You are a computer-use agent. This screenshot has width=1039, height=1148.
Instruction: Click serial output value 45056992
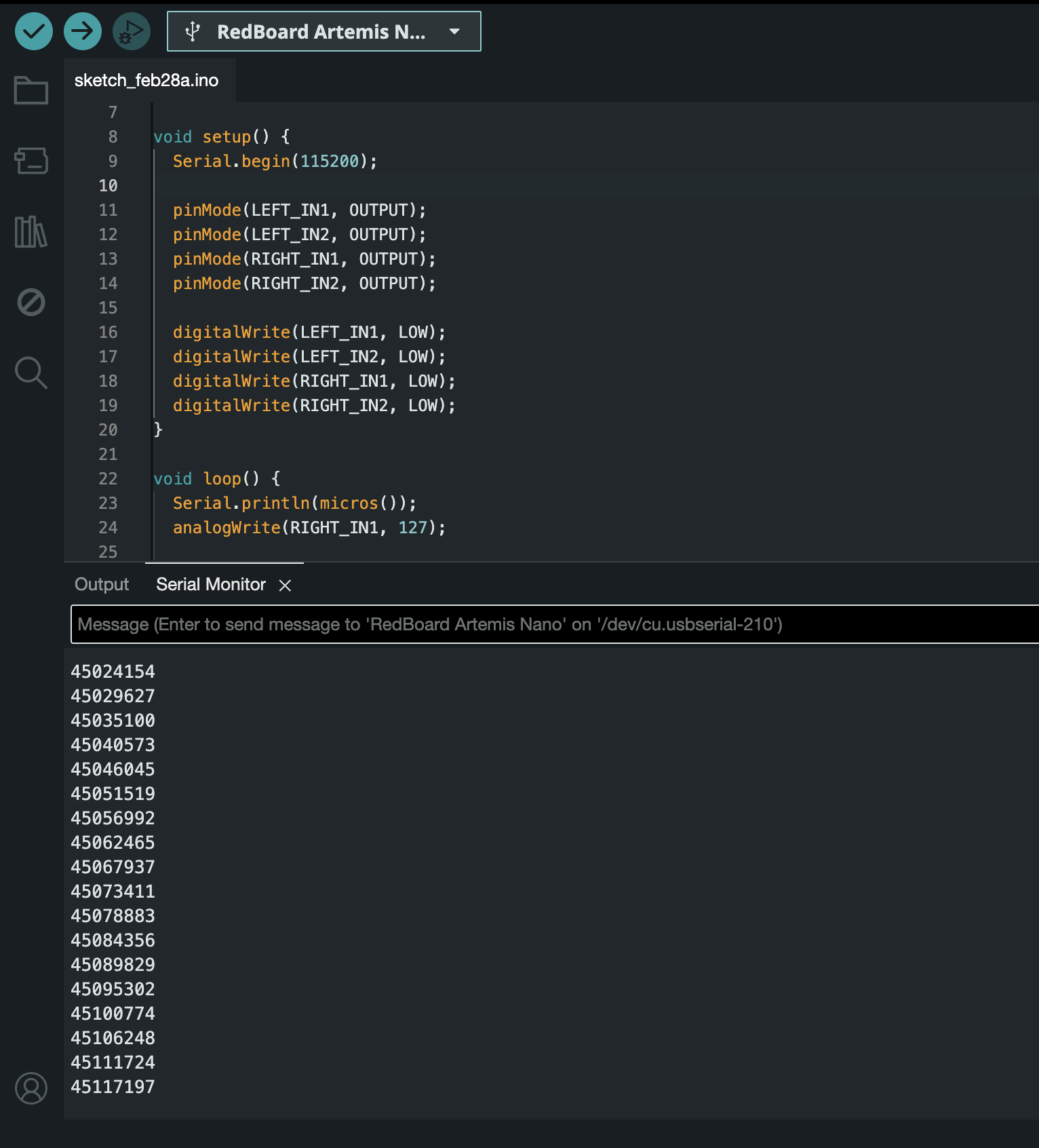point(113,818)
